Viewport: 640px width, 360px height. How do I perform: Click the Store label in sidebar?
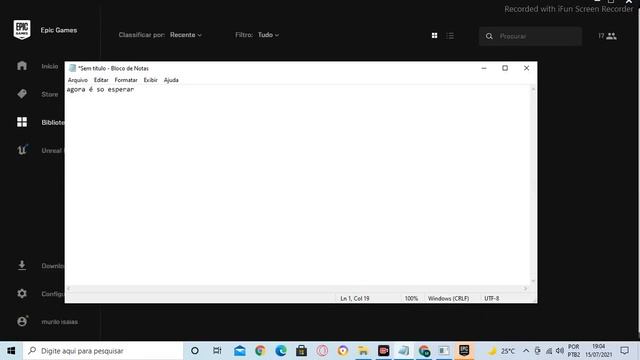[50, 94]
